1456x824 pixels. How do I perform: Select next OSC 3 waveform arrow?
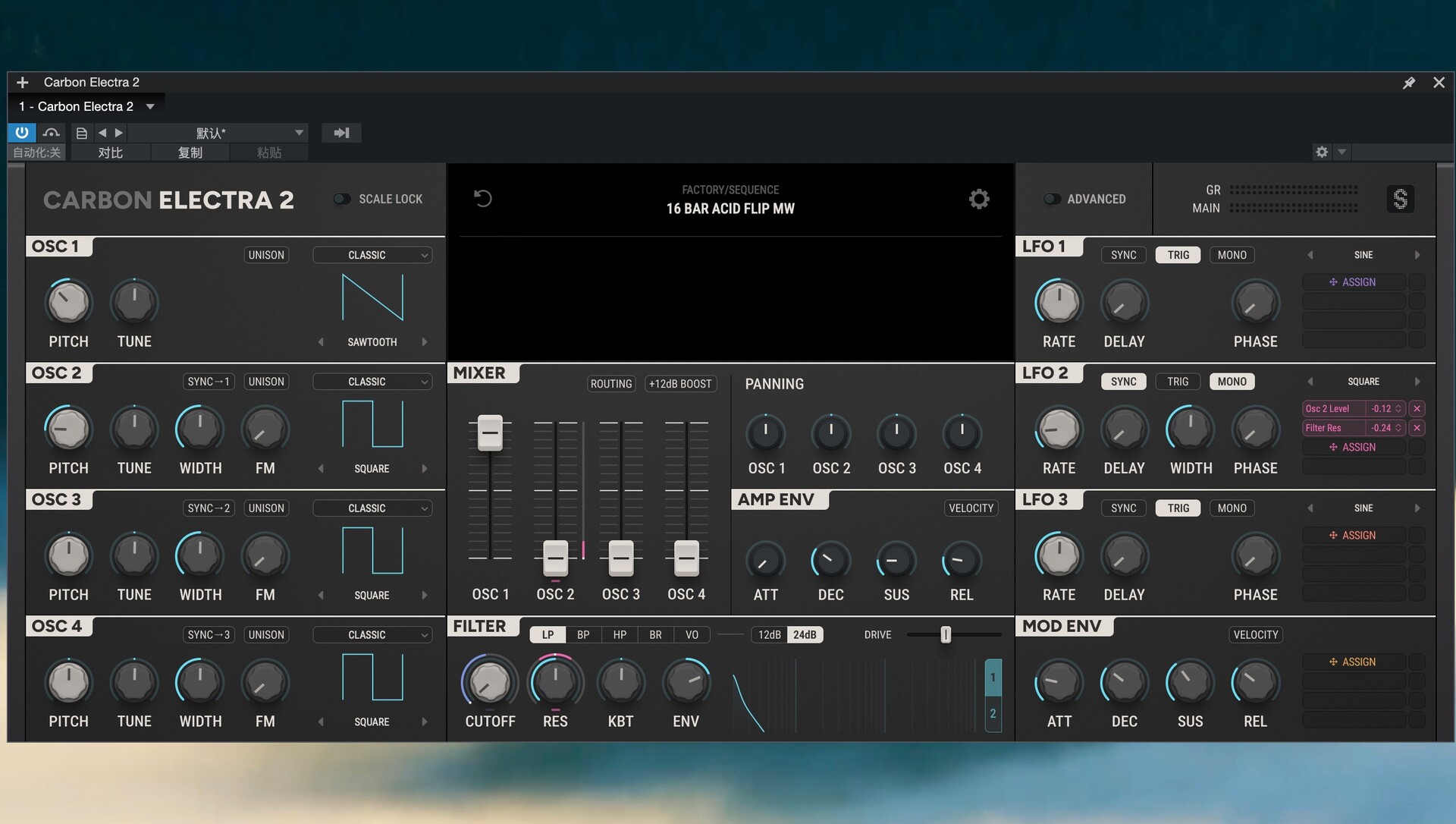pyautogui.click(x=425, y=596)
